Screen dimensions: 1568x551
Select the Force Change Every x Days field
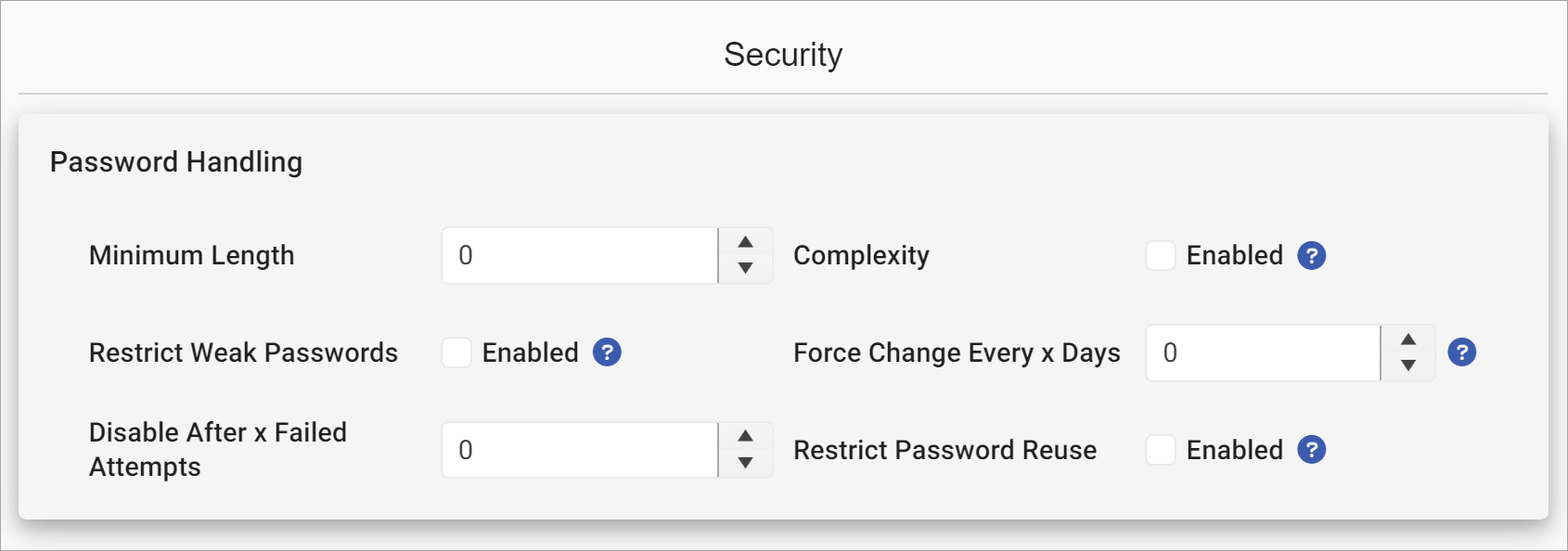click(1262, 352)
